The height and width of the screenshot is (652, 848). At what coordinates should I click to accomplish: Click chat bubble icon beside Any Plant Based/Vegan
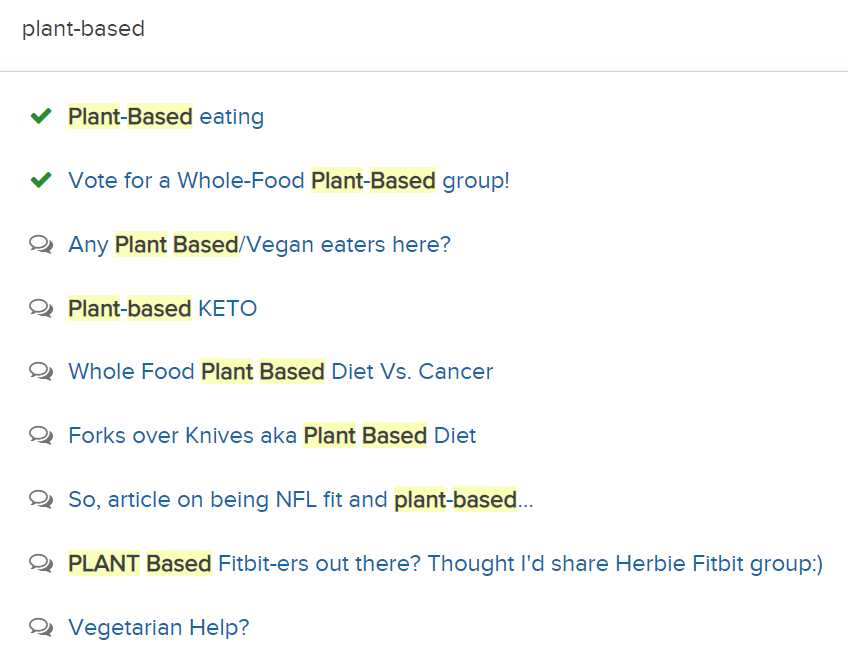tap(41, 244)
